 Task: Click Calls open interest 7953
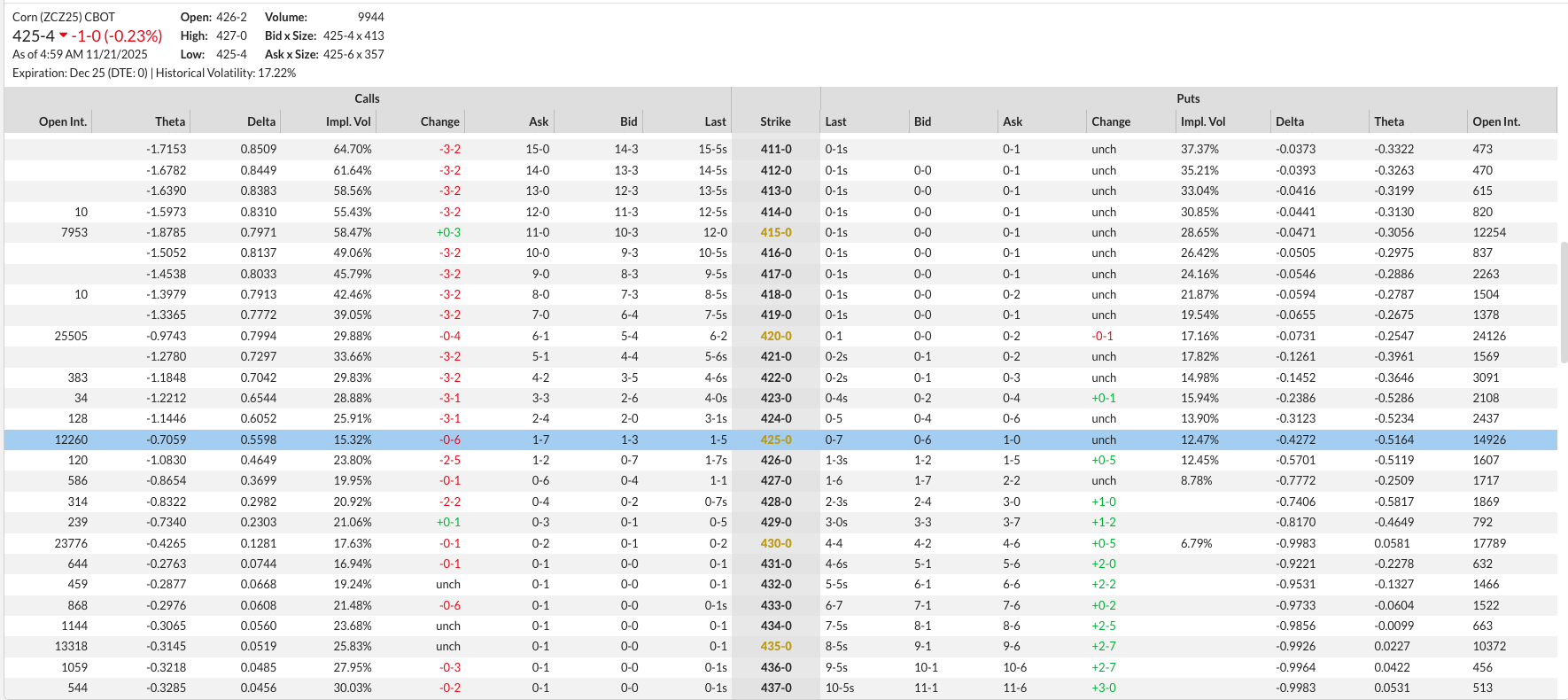pos(74,232)
